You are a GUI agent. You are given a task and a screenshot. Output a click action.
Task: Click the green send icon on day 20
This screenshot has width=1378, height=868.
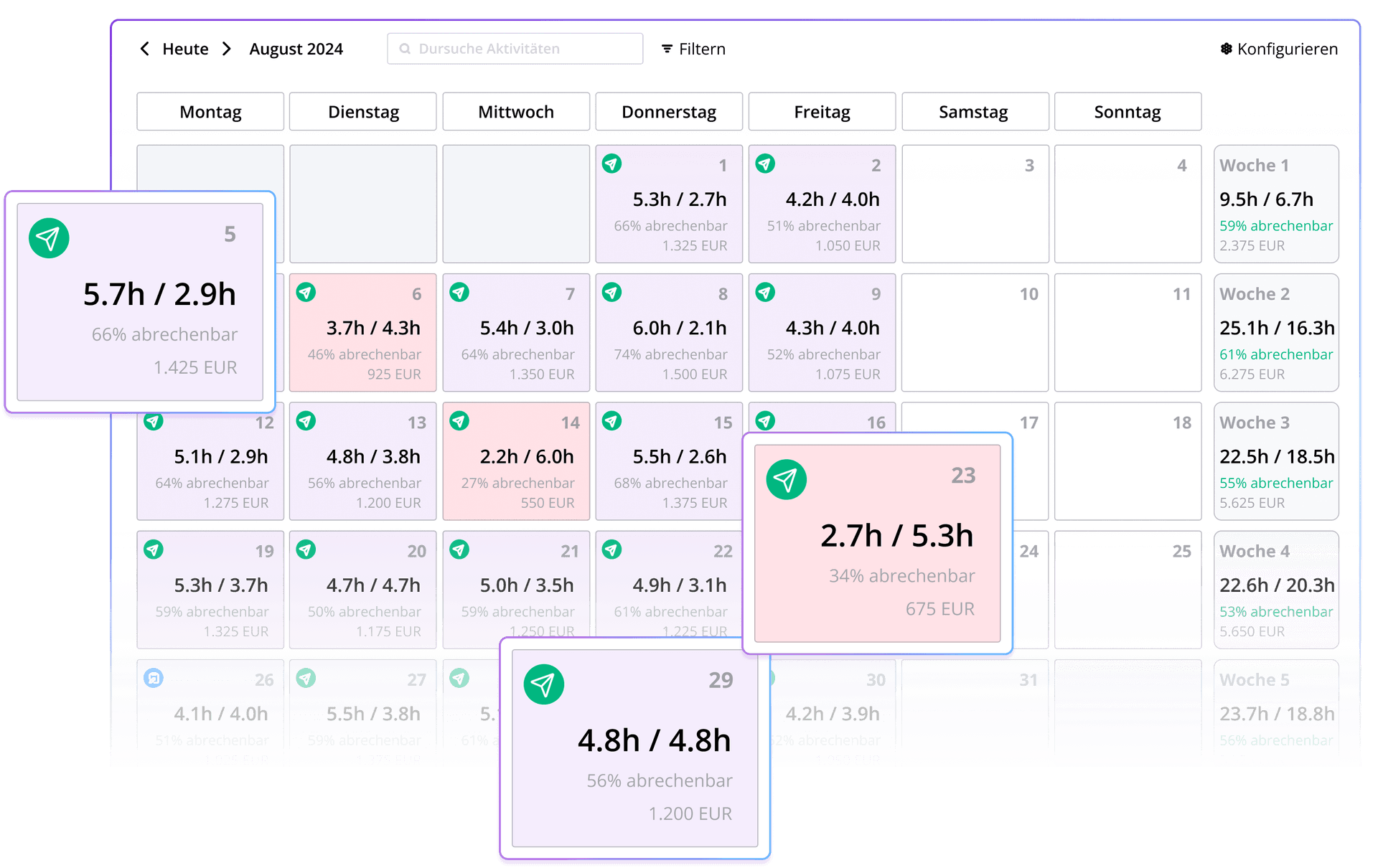click(306, 549)
